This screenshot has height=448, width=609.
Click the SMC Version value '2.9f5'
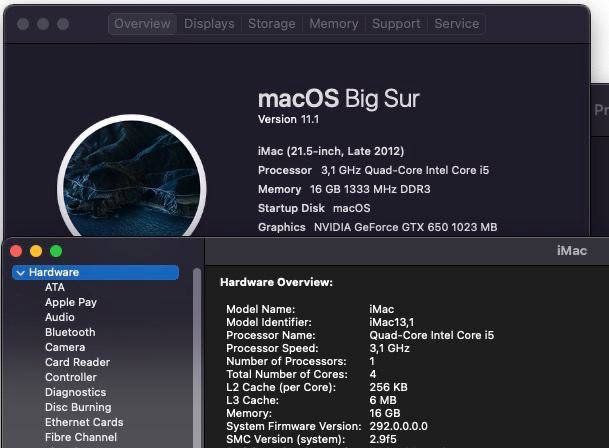click(x=383, y=439)
